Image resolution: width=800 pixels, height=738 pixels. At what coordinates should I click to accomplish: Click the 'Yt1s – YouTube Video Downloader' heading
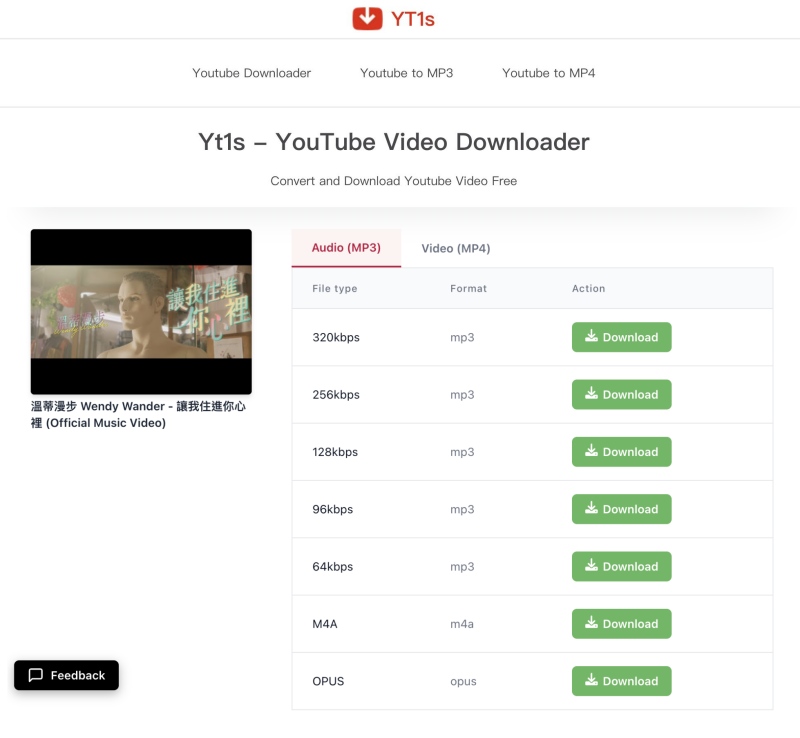tap(394, 142)
